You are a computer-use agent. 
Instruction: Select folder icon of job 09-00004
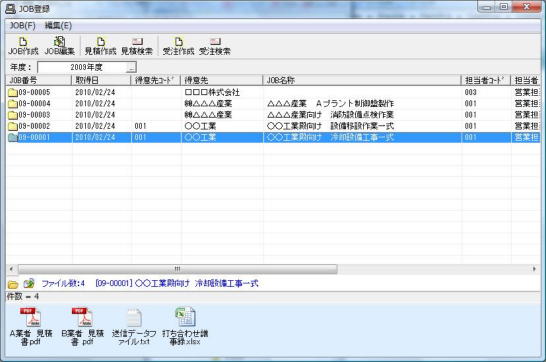click(x=13, y=103)
